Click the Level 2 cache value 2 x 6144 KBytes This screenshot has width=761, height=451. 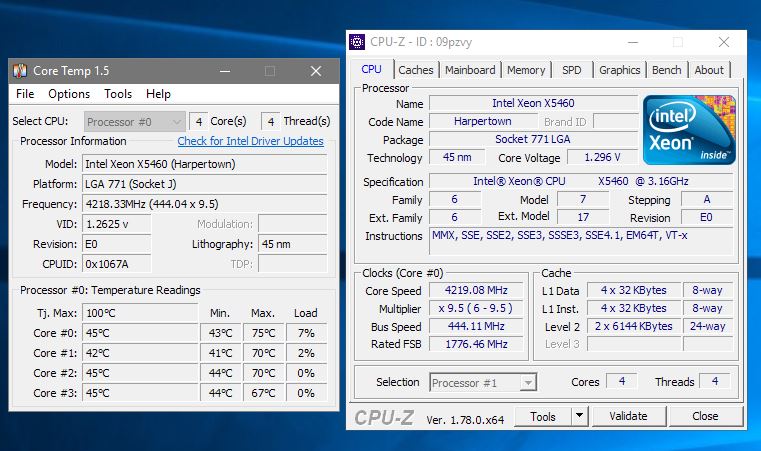tap(633, 326)
